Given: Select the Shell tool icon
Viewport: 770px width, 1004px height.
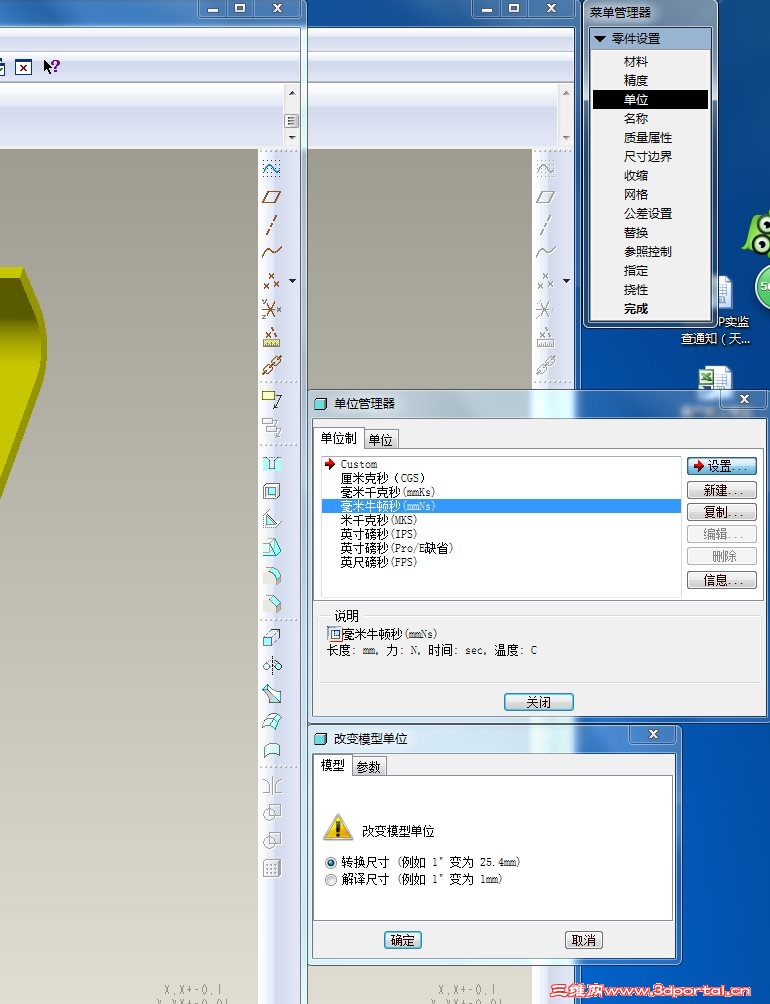Looking at the screenshot, I should click(x=272, y=491).
